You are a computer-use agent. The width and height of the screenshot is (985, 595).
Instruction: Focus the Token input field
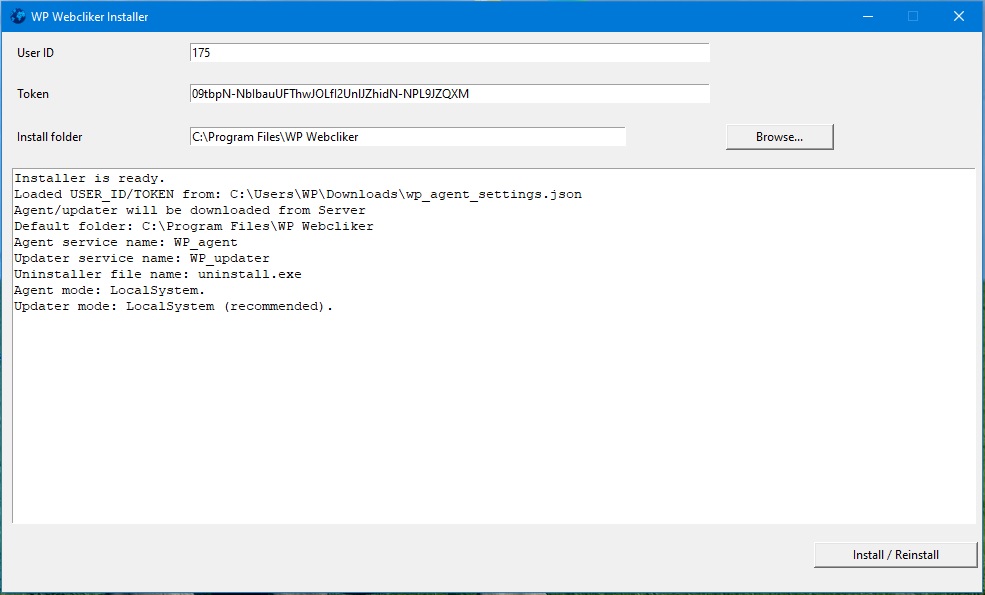click(450, 94)
